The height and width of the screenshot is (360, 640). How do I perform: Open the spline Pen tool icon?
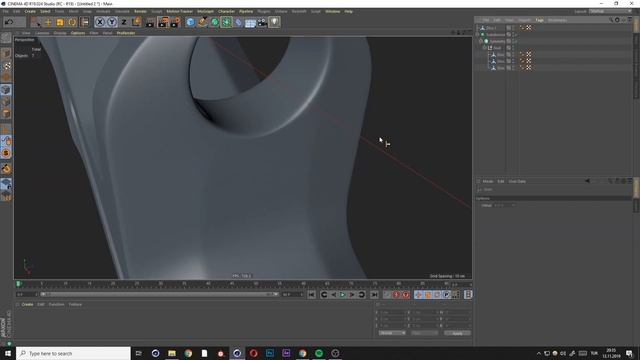[202, 22]
